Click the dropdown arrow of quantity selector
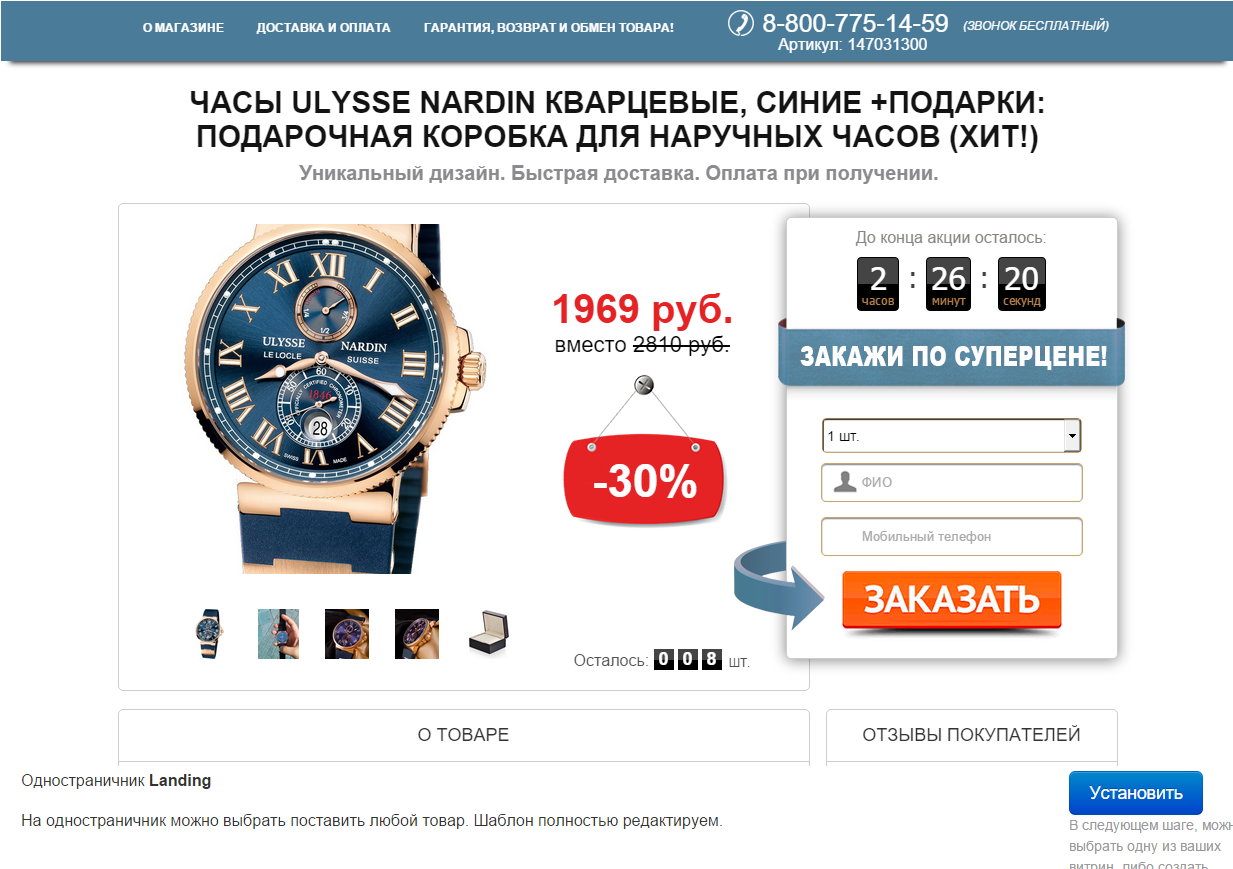Screen dimensions: 1233x869 pos(1072,436)
